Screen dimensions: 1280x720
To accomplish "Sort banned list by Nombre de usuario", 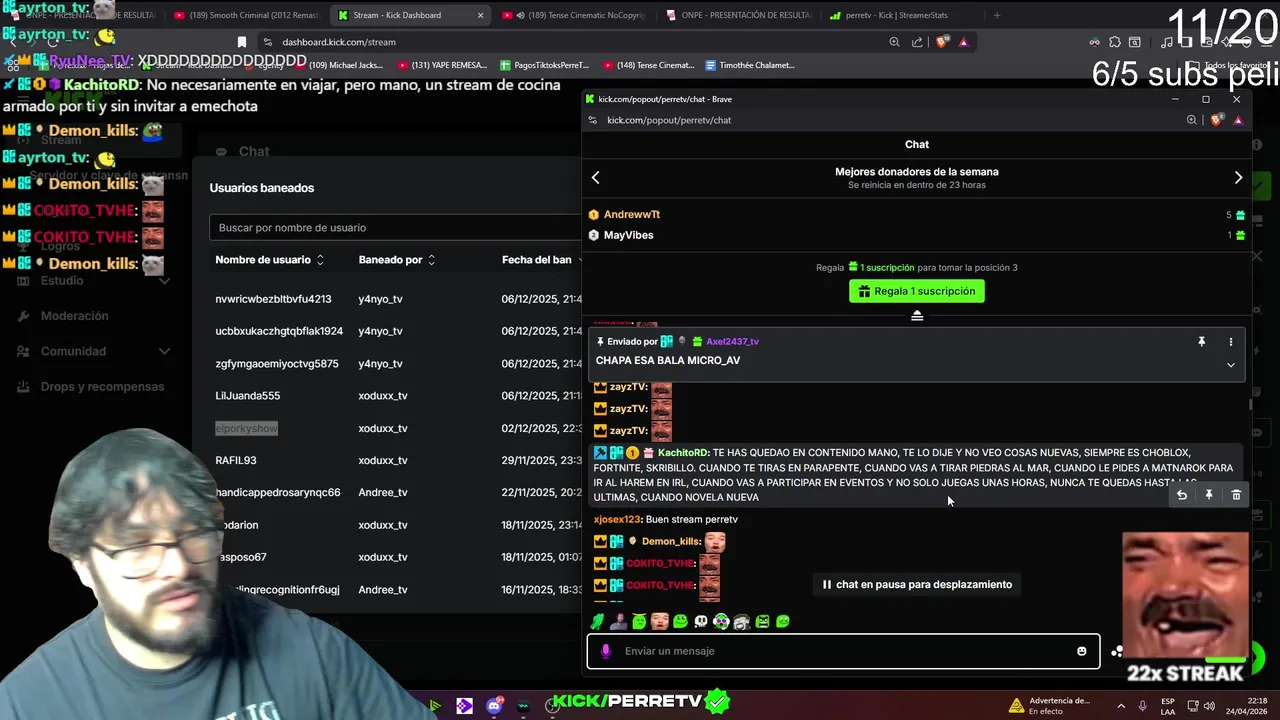I will pos(269,260).
